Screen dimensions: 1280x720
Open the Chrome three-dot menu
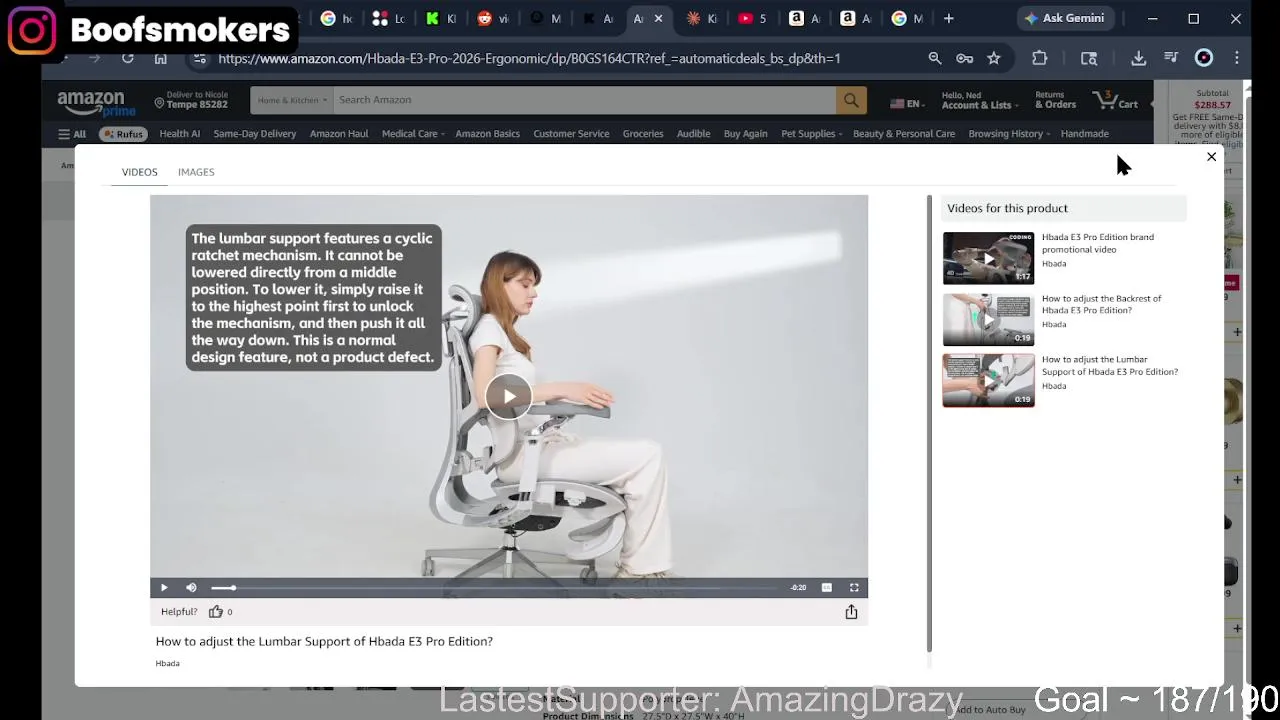point(1237,59)
